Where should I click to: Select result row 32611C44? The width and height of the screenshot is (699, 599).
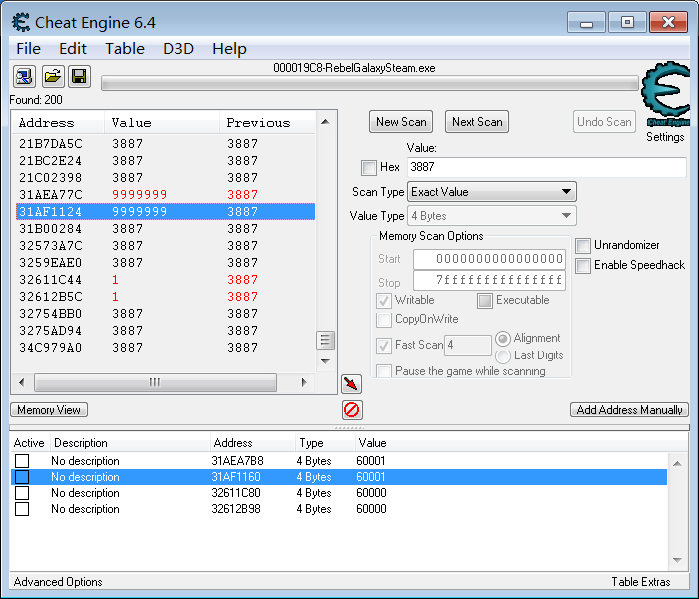(x=165, y=280)
